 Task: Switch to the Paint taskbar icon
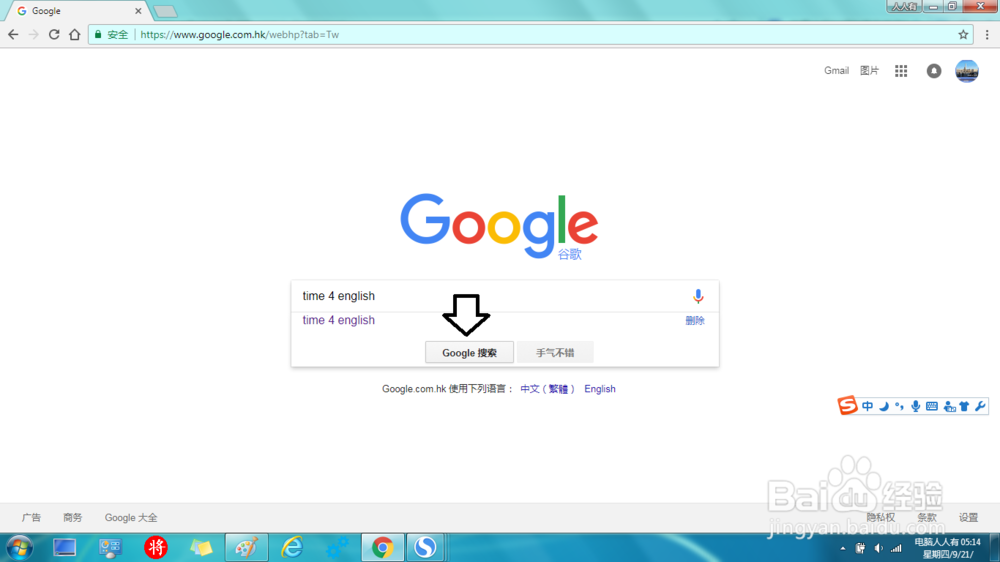point(246,547)
